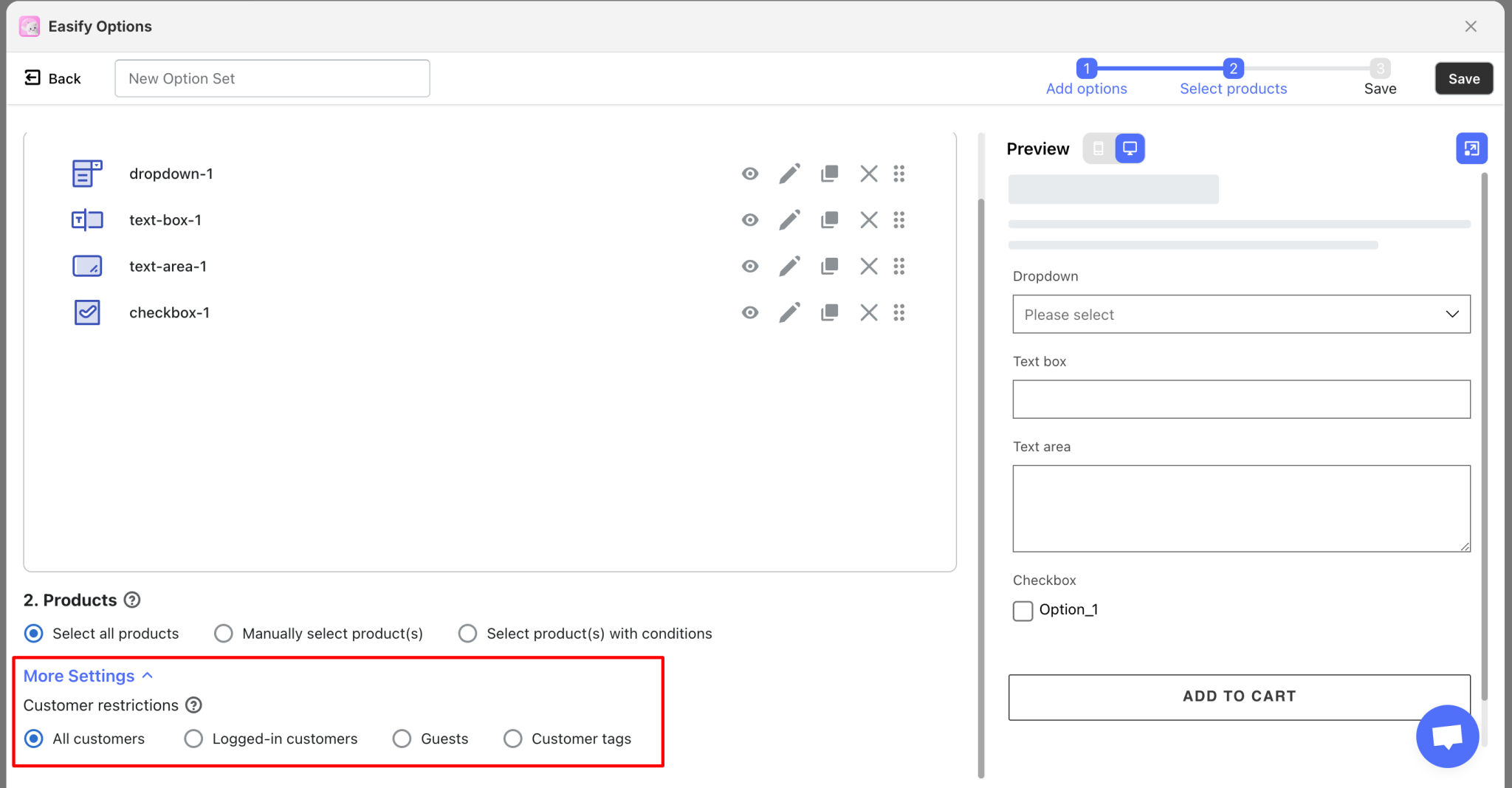Type a name in New Option Set field

(x=271, y=78)
